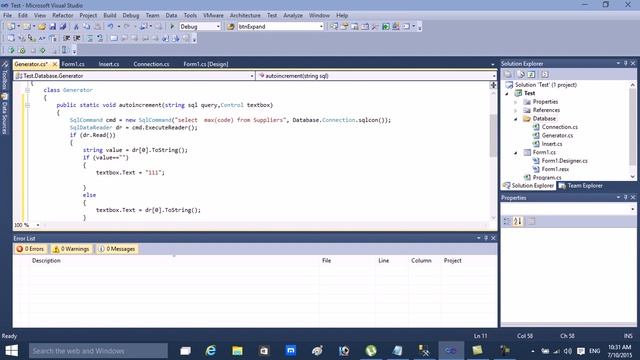Click View Code icon in Solution Explorer

tap(544, 74)
